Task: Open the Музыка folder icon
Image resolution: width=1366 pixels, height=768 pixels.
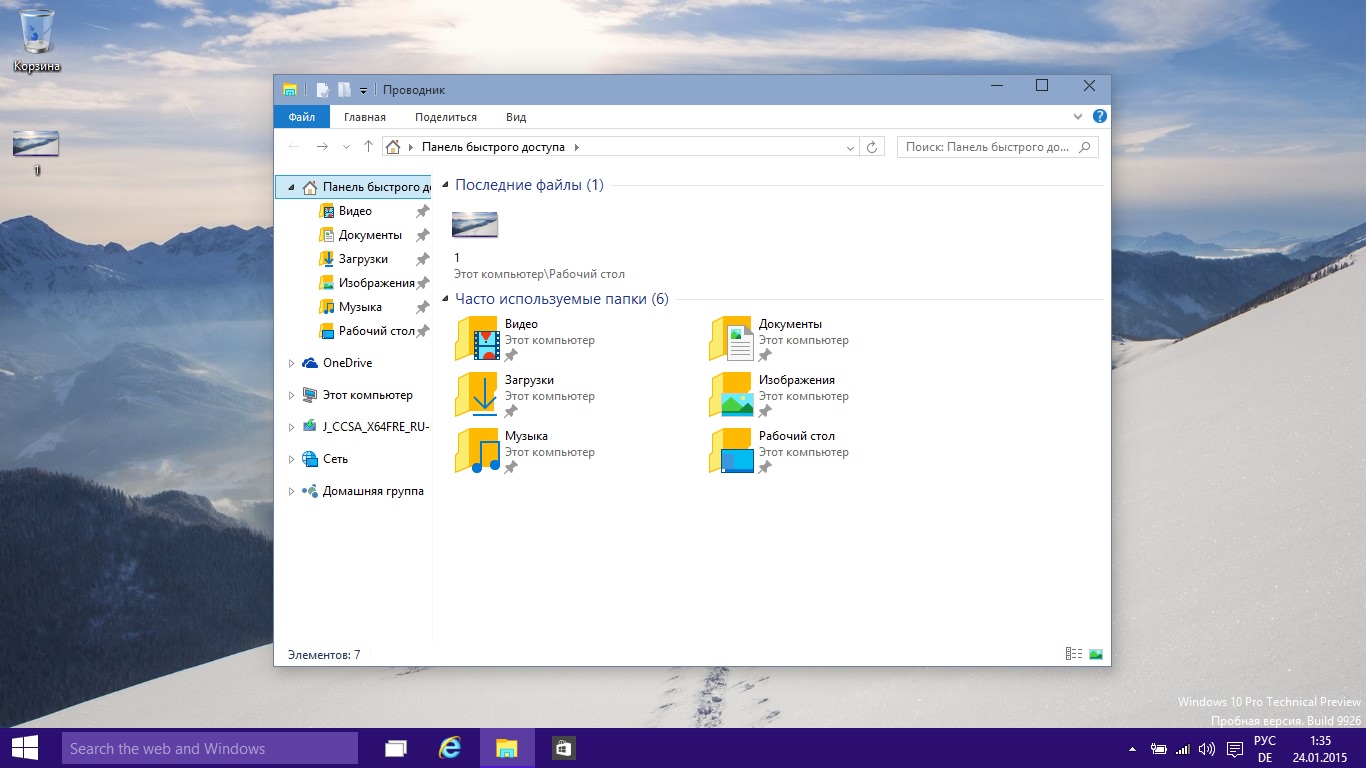Action: [477, 450]
